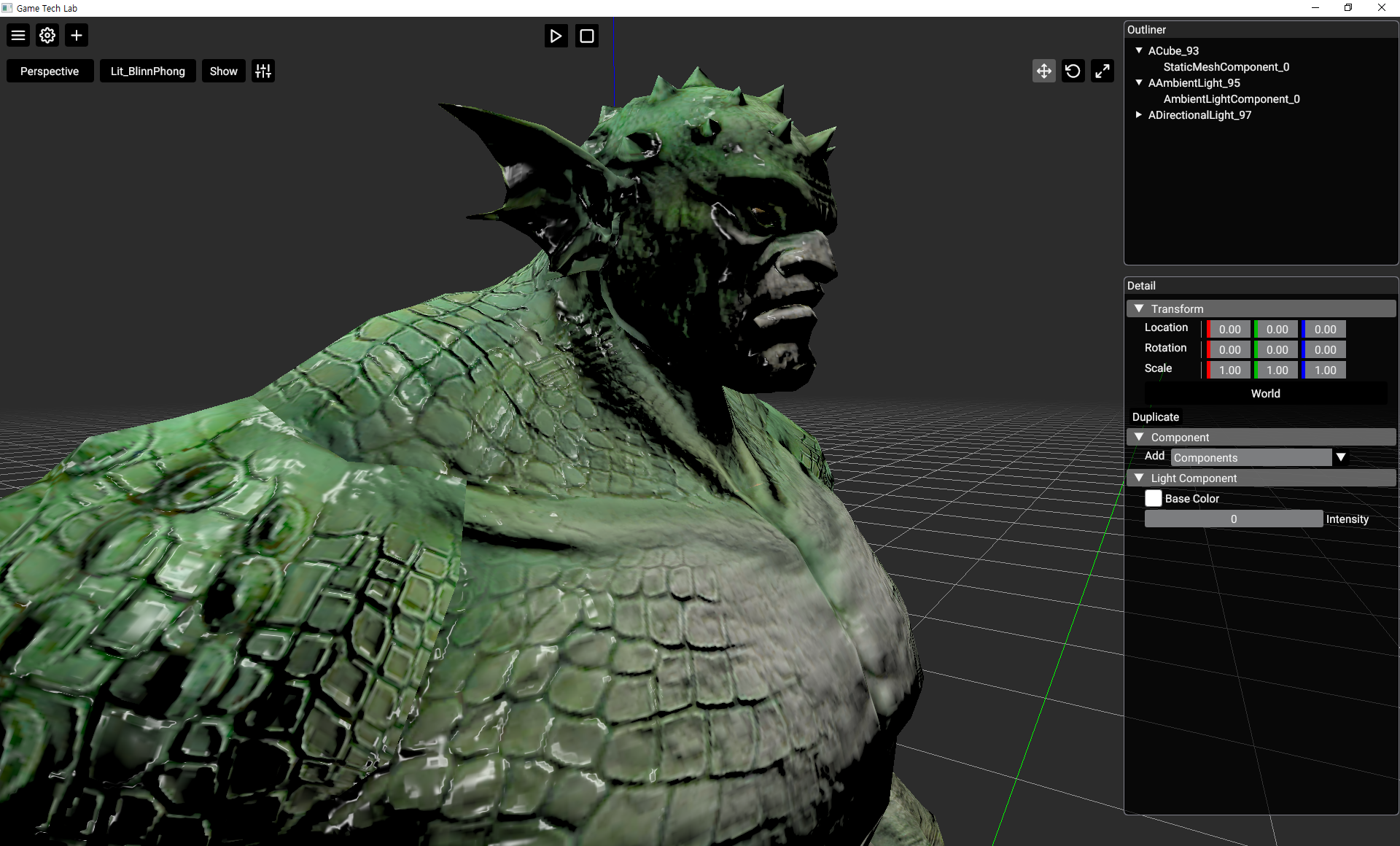Screen dimensions: 1400x846
Task: Open the settings gear icon
Action: (47, 35)
